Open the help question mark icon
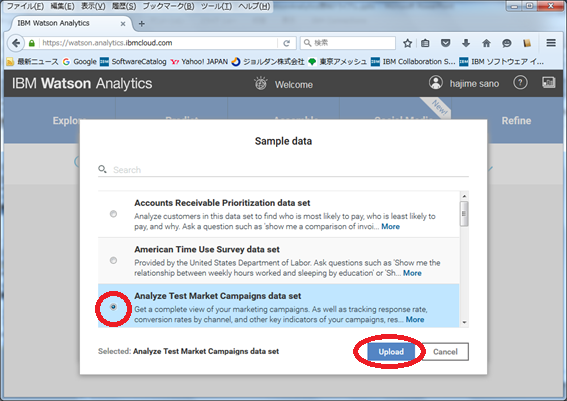This screenshot has height=401, width=567. point(520,83)
